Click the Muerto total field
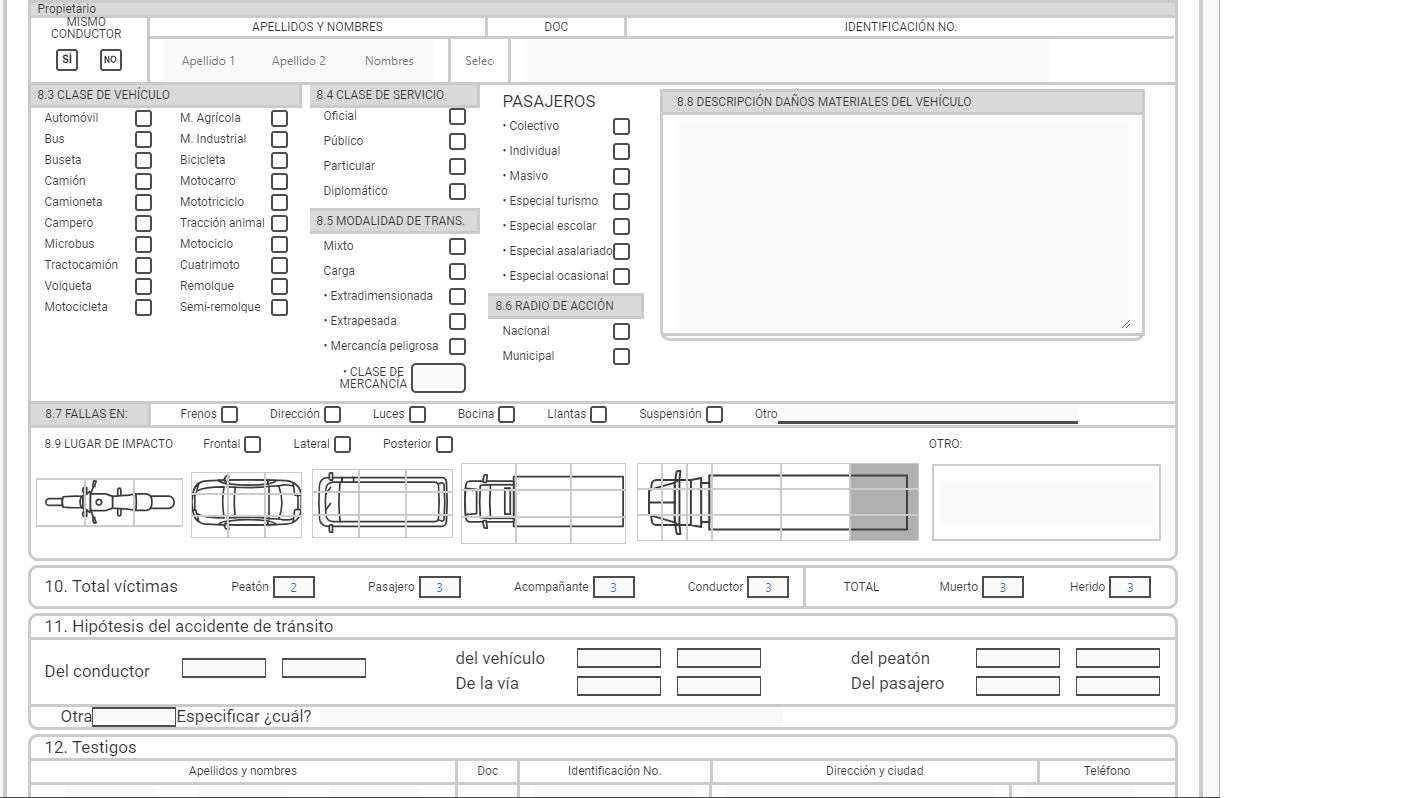The image size is (1423, 798). [1003, 587]
